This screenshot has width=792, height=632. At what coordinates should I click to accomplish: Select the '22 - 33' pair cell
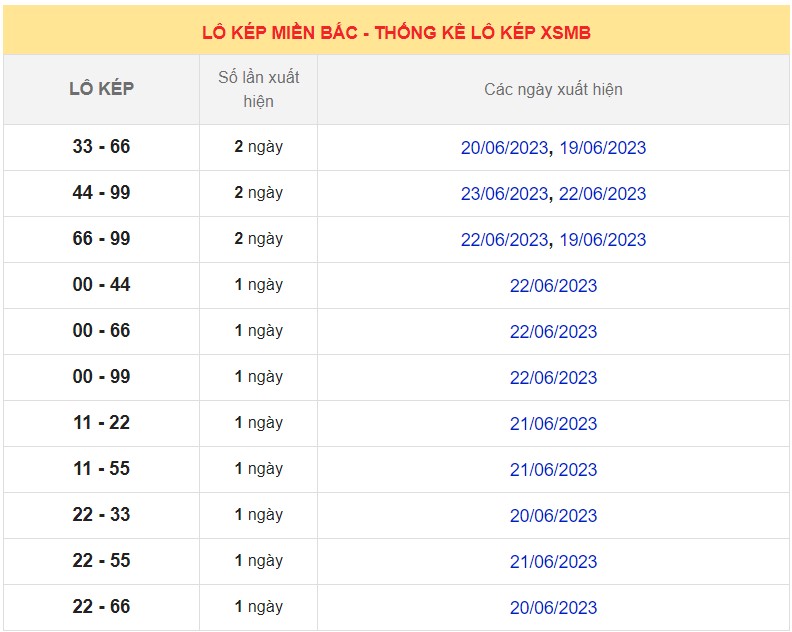click(x=102, y=514)
